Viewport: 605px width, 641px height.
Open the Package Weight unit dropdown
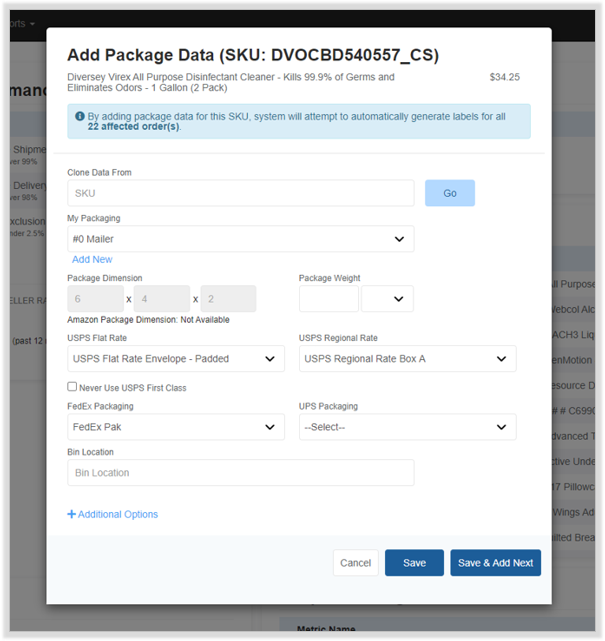(x=387, y=299)
